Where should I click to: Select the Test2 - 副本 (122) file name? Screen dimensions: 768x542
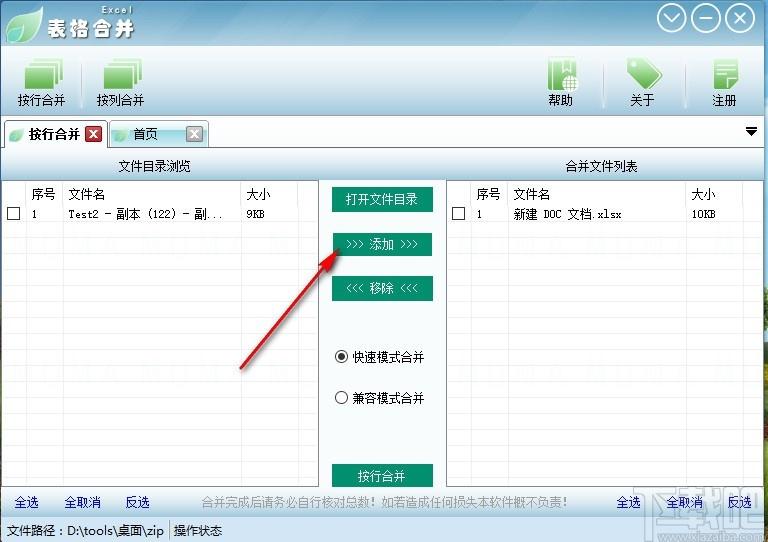click(x=145, y=214)
